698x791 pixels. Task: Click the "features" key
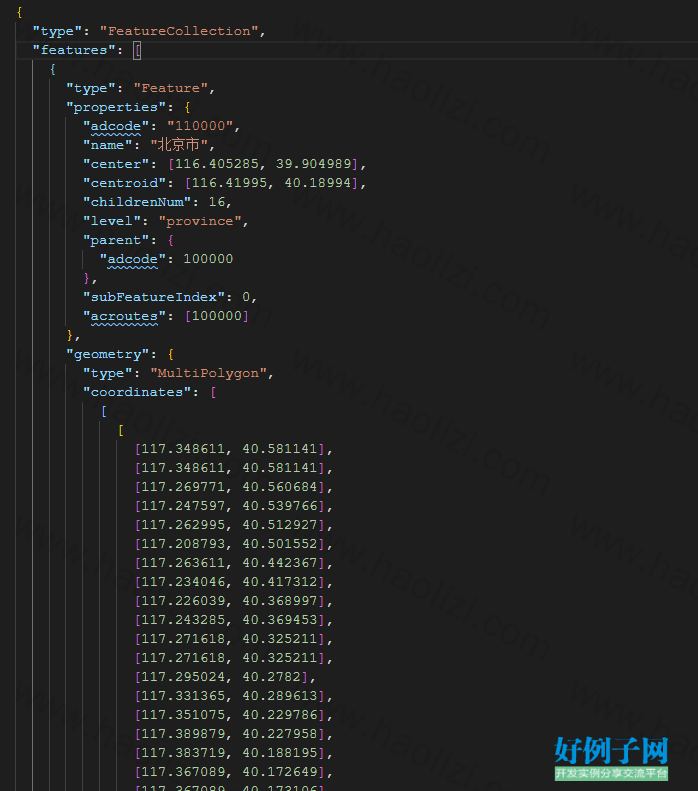point(74,50)
